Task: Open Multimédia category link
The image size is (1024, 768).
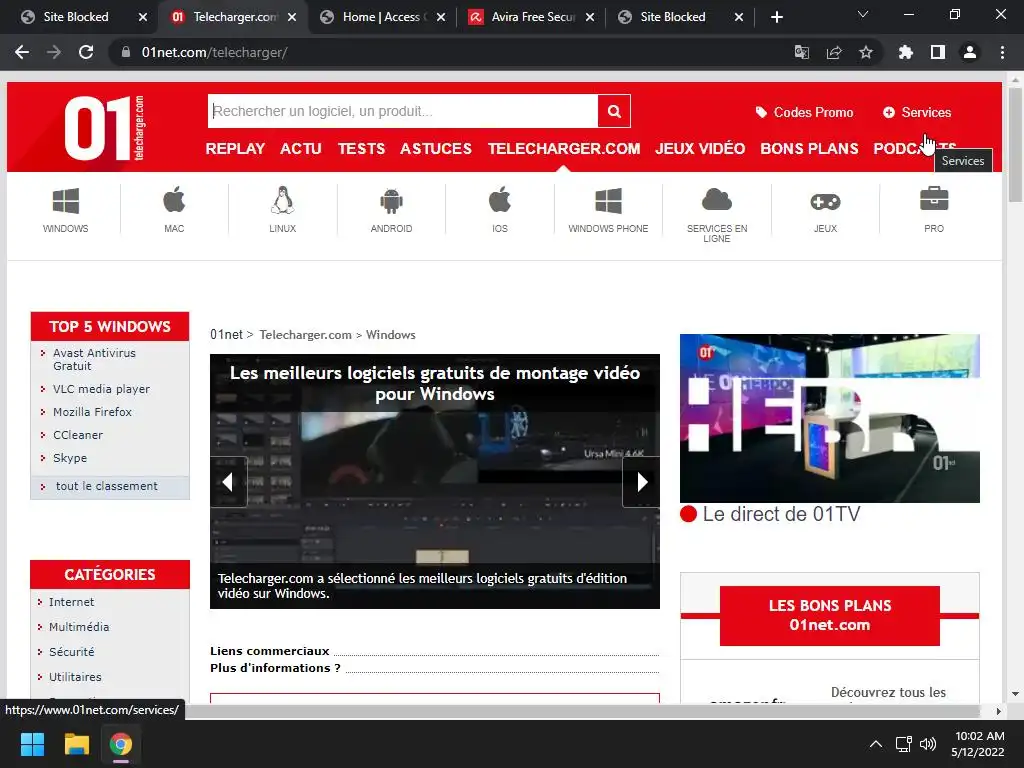Action: click(x=79, y=627)
